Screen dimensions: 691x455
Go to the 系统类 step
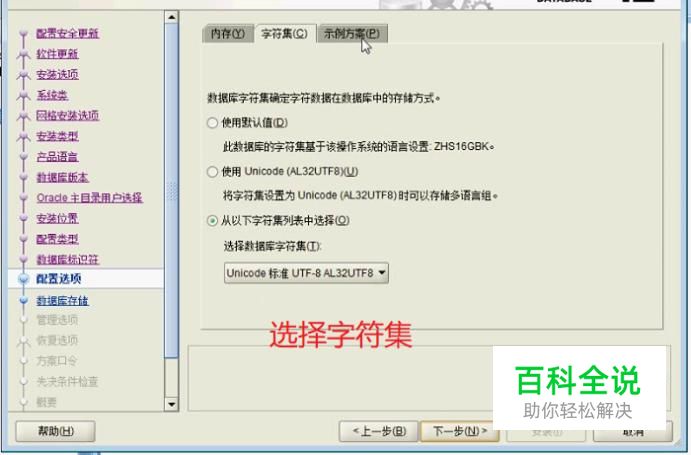[x=52, y=95]
